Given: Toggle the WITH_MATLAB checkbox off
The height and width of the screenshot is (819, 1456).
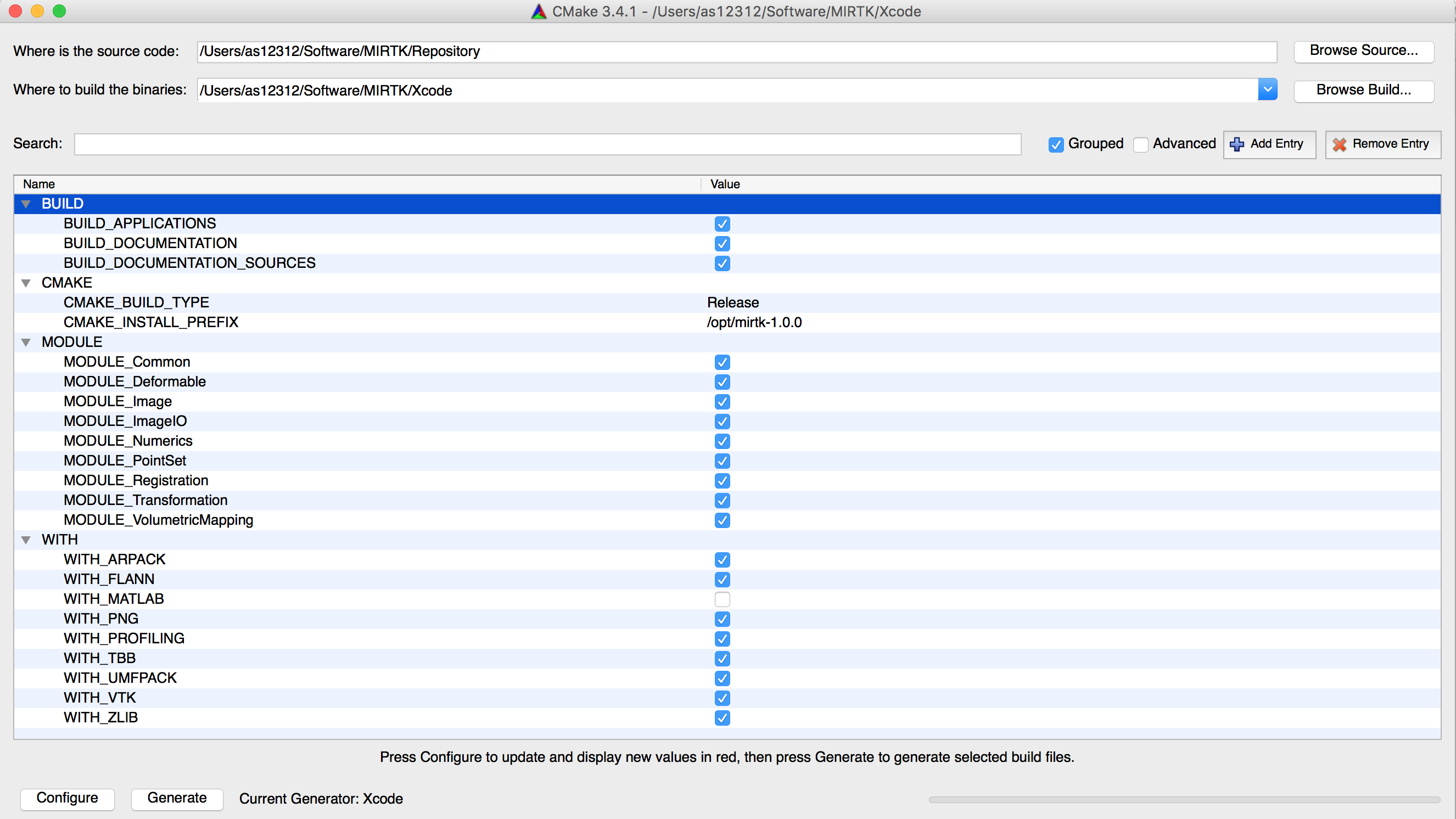Looking at the screenshot, I should [x=723, y=599].
